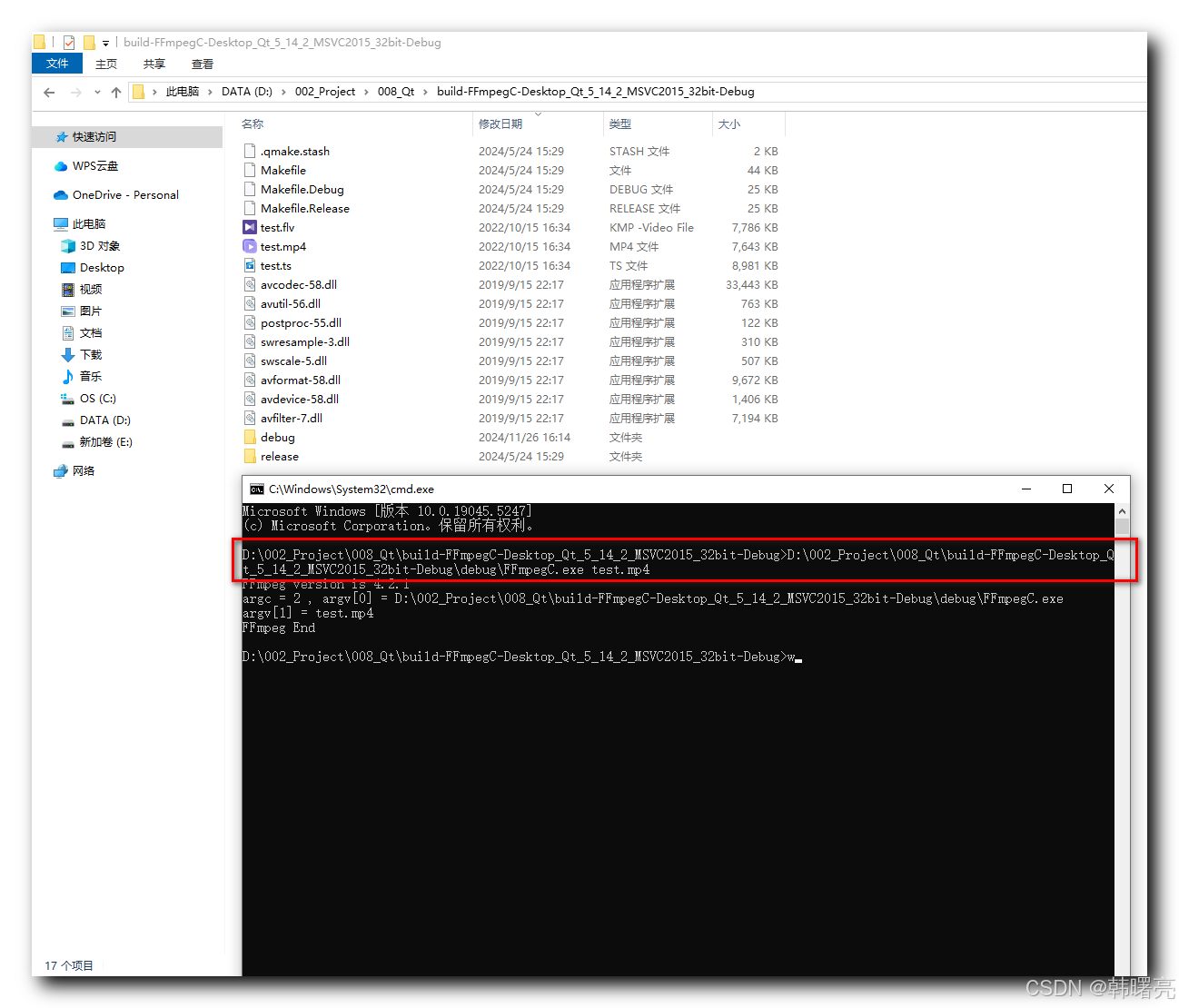Image resolution: width=1179 pixels, height=1008 pixels.
Task: Click the release folder icon
Action: 250,456
